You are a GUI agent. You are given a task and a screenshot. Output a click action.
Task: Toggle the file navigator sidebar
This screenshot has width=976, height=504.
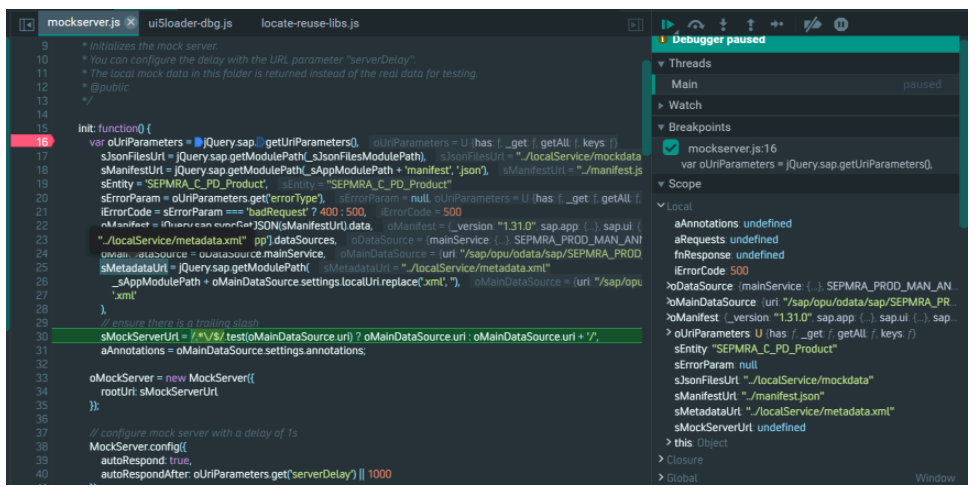(26, 24)
